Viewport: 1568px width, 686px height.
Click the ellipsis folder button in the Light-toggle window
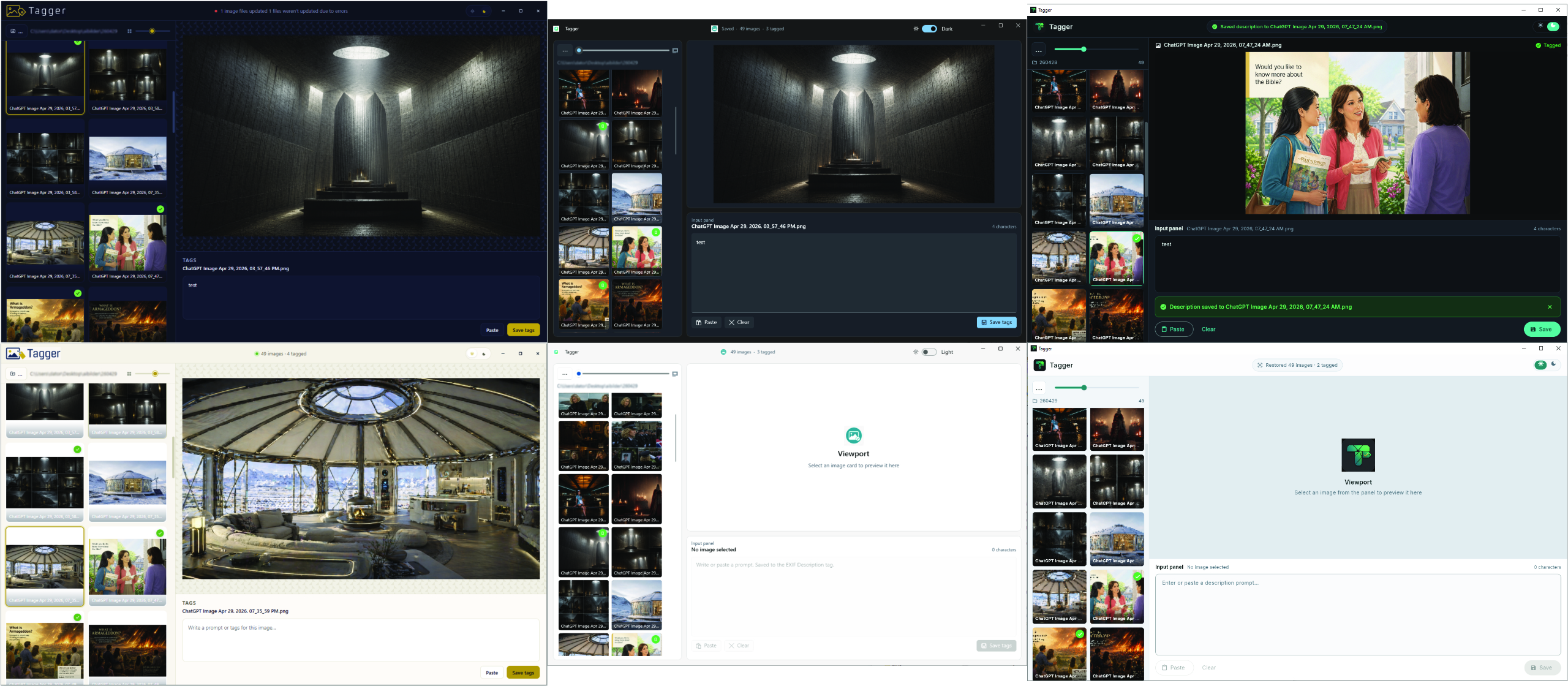(x=565, y=374)
